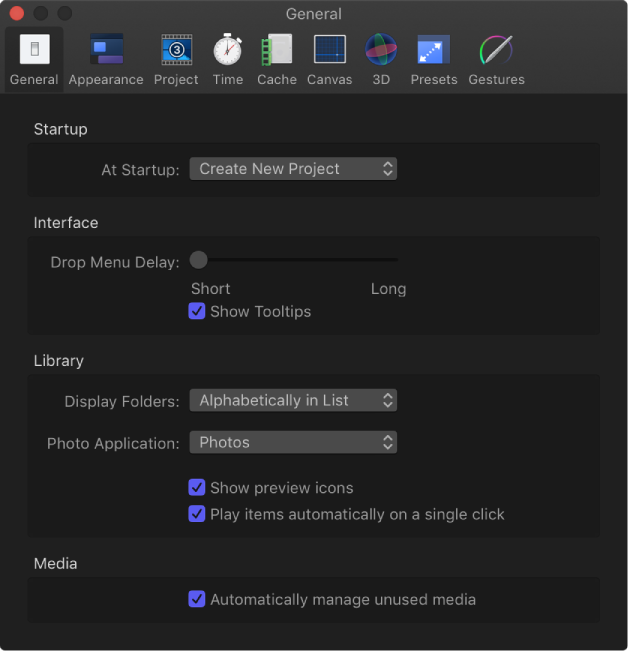Open the General preferences pane
This screenshot has height=652, width=628.
click(34, 59)
